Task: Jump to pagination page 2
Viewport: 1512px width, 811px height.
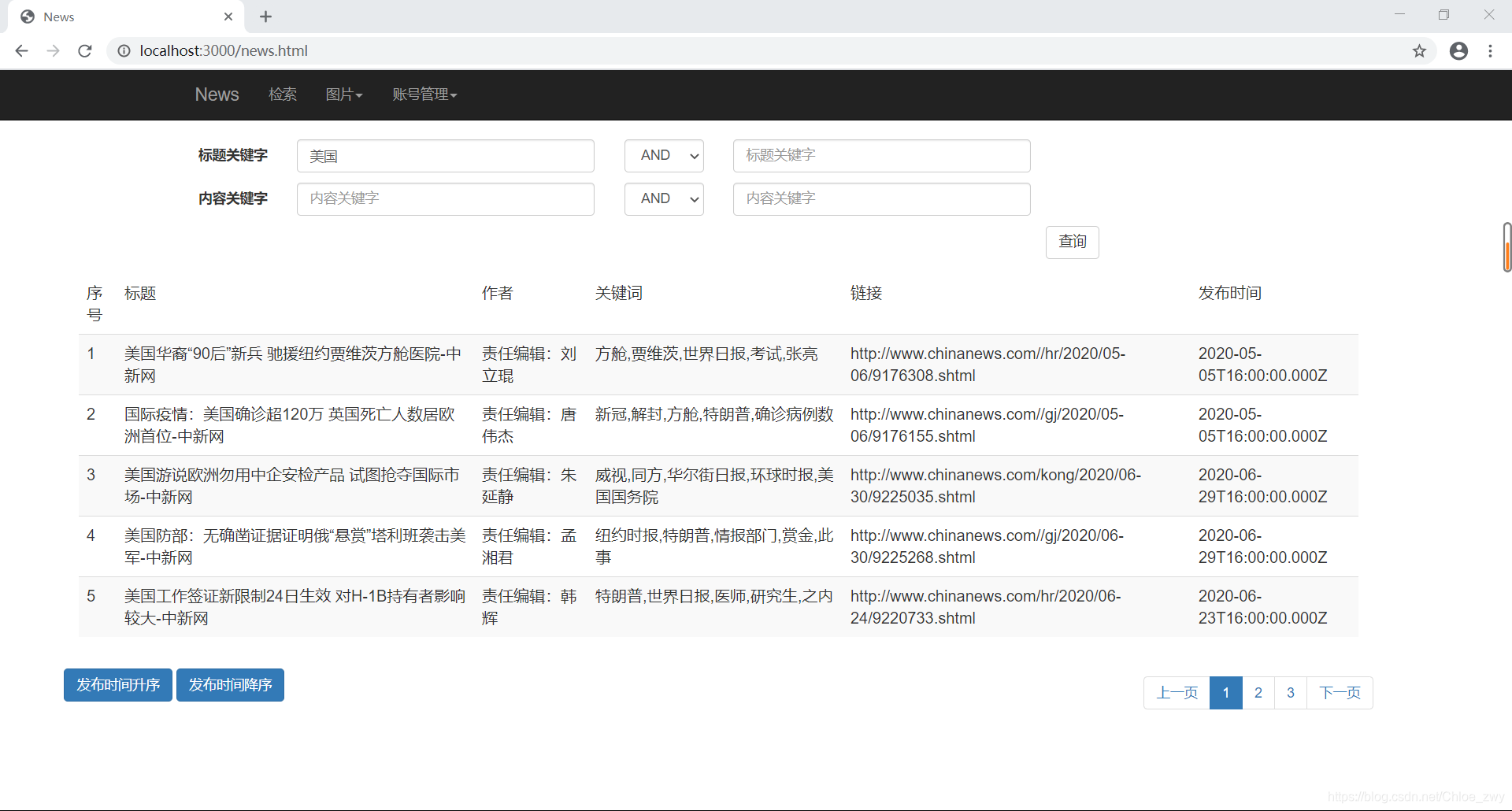Action: click(1258, 693)
